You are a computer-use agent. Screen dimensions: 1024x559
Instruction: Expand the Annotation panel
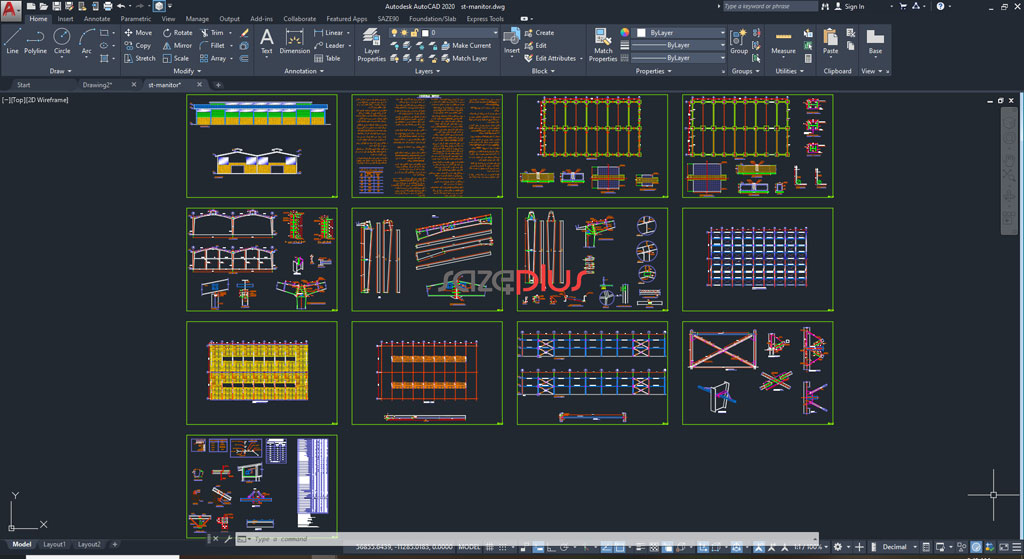pos(304,71)
